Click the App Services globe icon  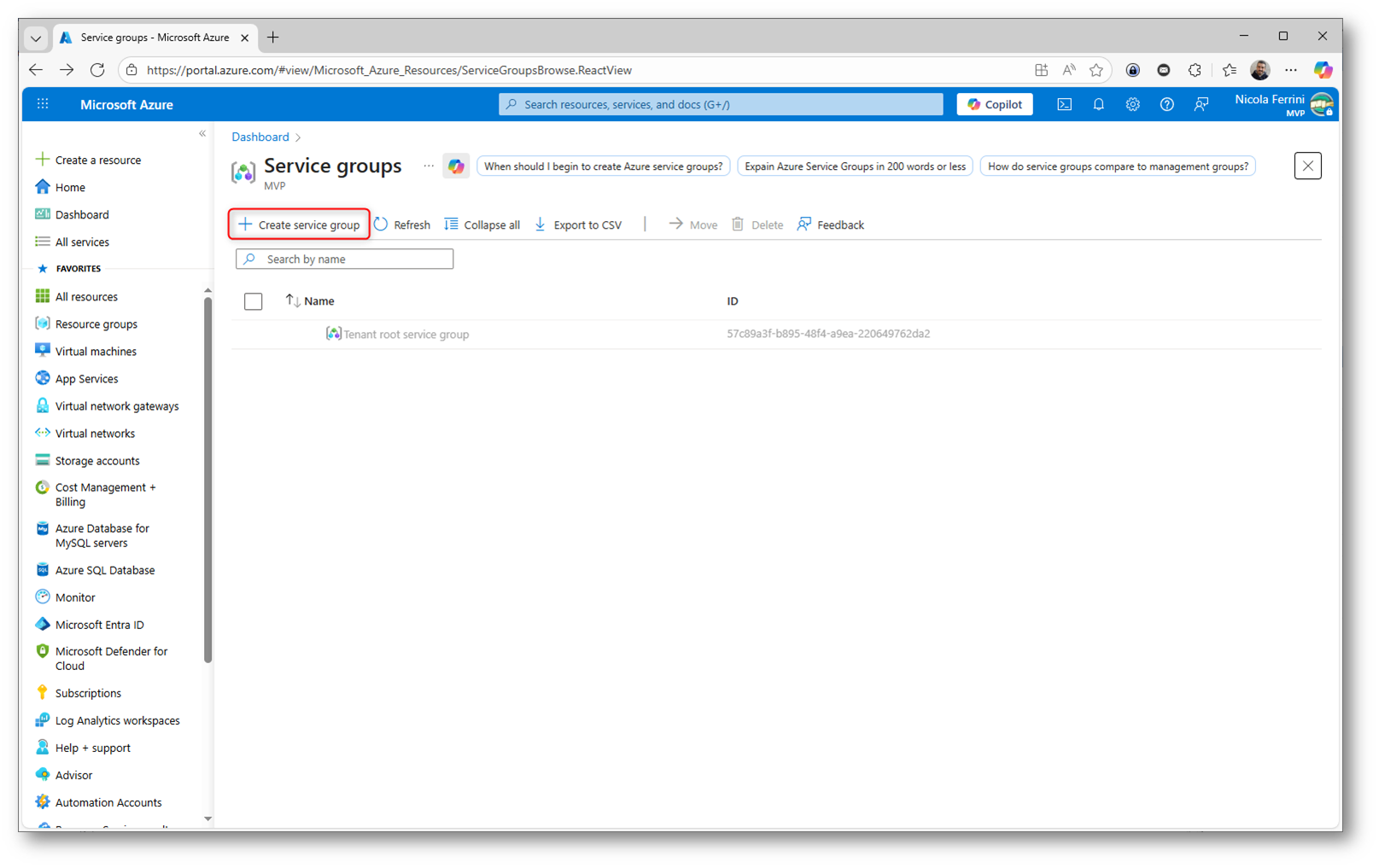point(43,378)
